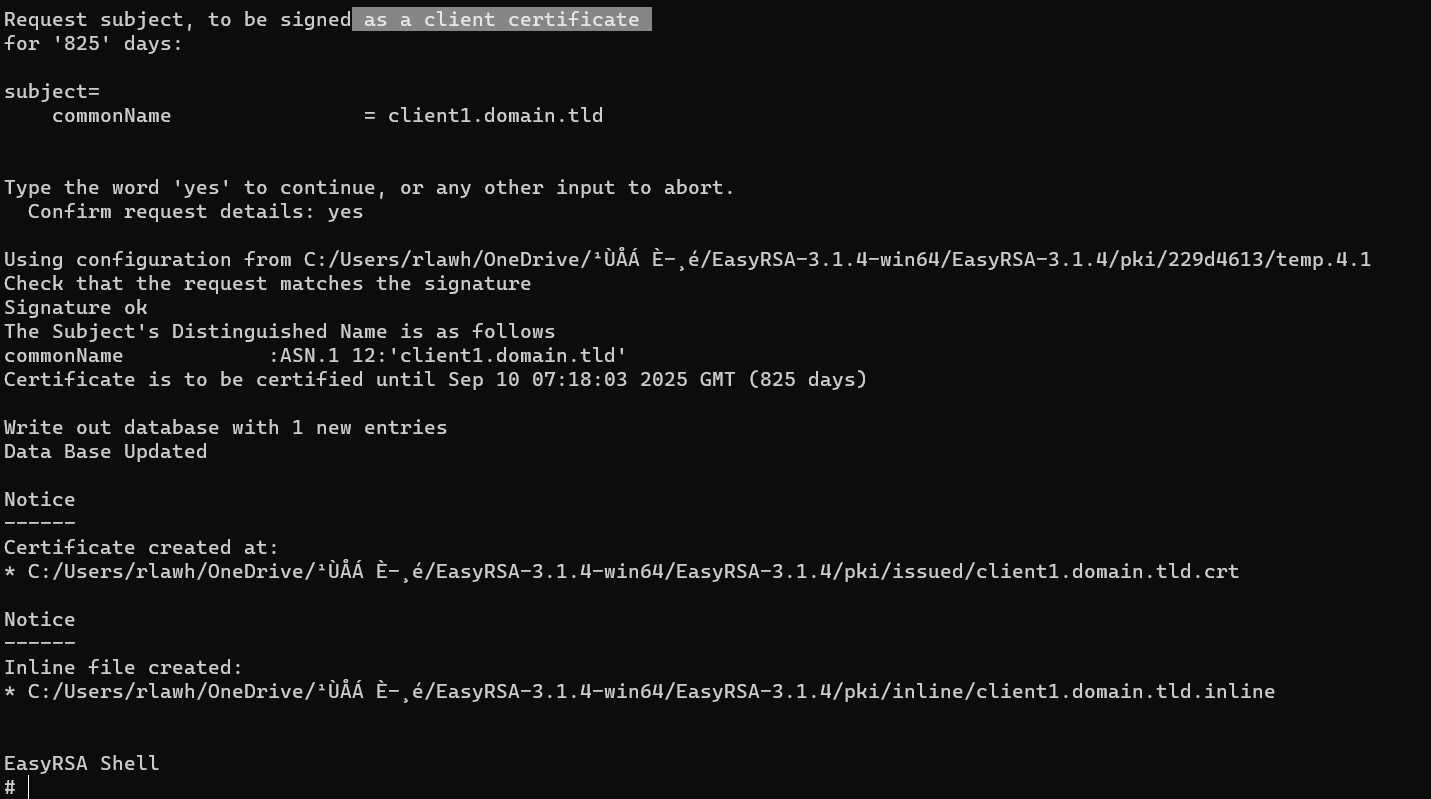The width and height of the screenshot is (1431, 799).
Task: Click 'Write out database with 1 new entries'
Action: (x=225, y=428)
